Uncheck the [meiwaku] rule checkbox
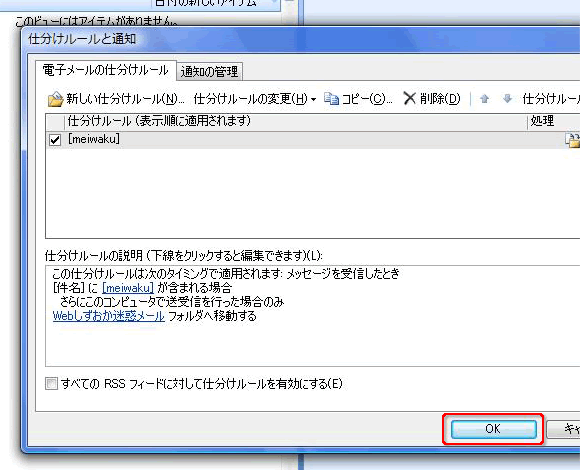This screenshot has height=470, width=580. [55, 140]
